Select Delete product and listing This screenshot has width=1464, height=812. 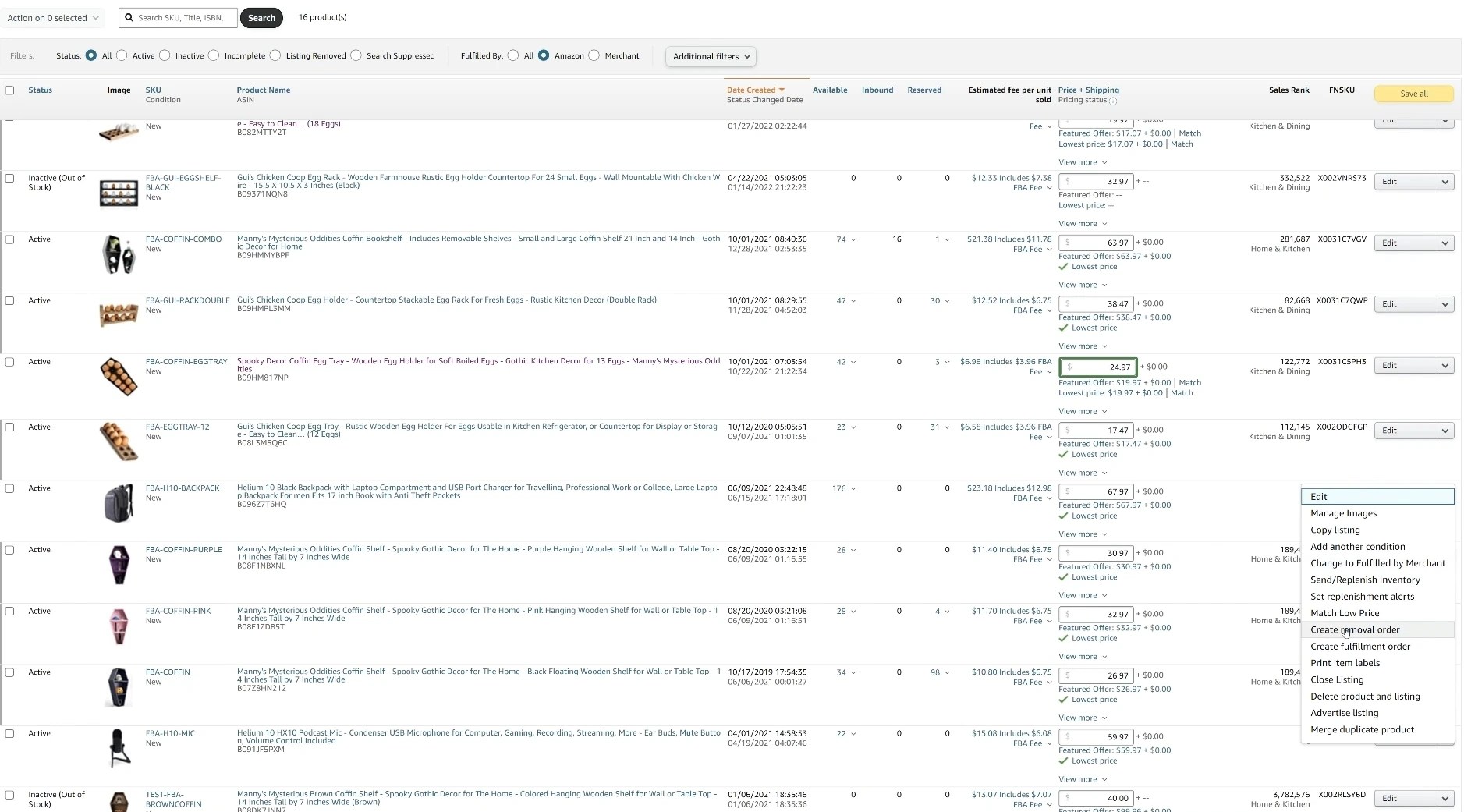pyautogui.click(x=1377, y=697)
